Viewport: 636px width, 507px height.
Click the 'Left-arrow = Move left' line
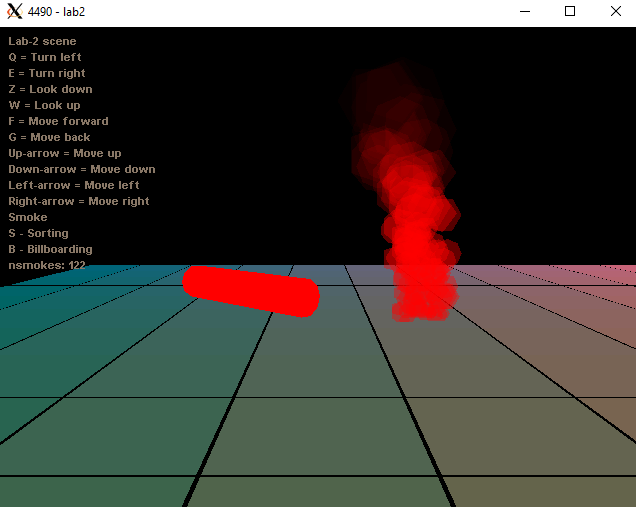[74, 185]
